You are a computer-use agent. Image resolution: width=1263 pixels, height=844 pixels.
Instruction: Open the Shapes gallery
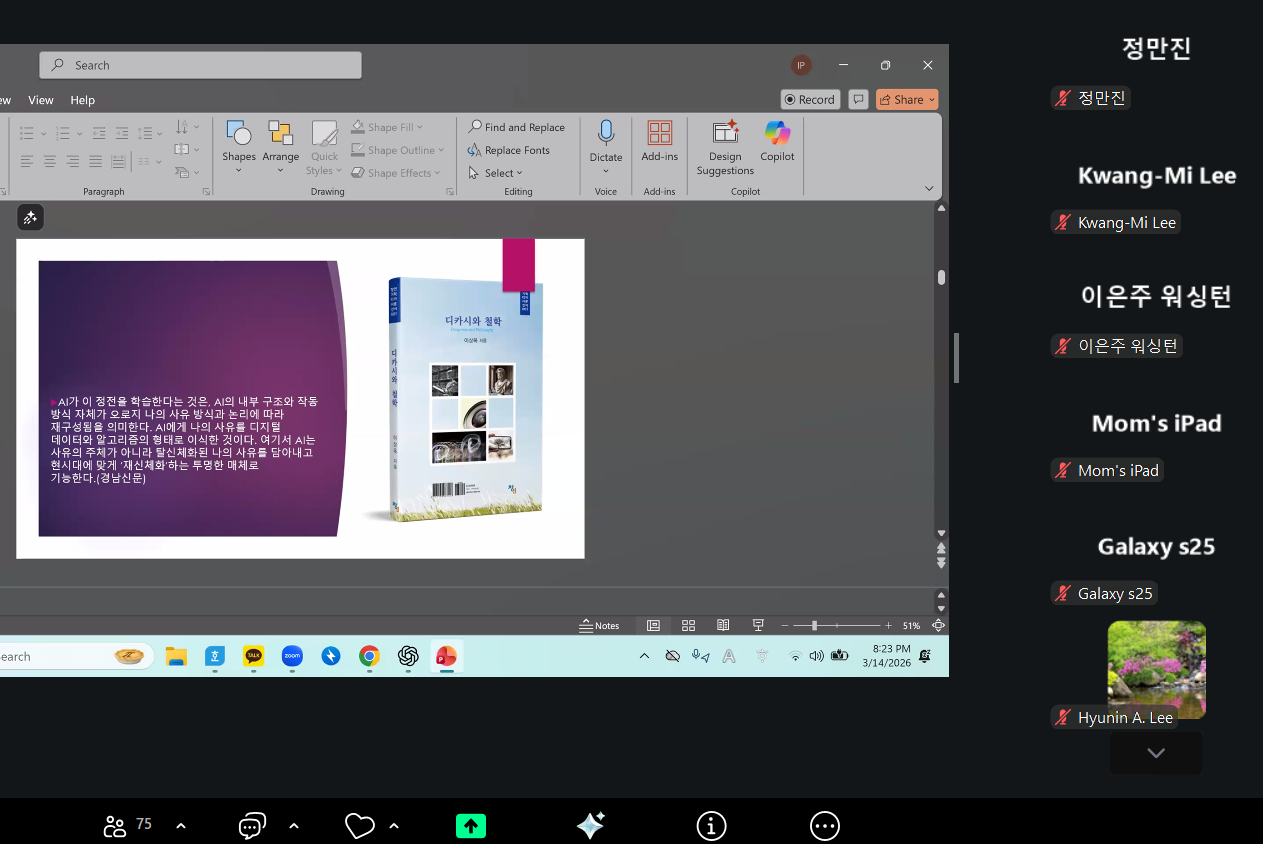pyautogui.click(x=239, y=133)
